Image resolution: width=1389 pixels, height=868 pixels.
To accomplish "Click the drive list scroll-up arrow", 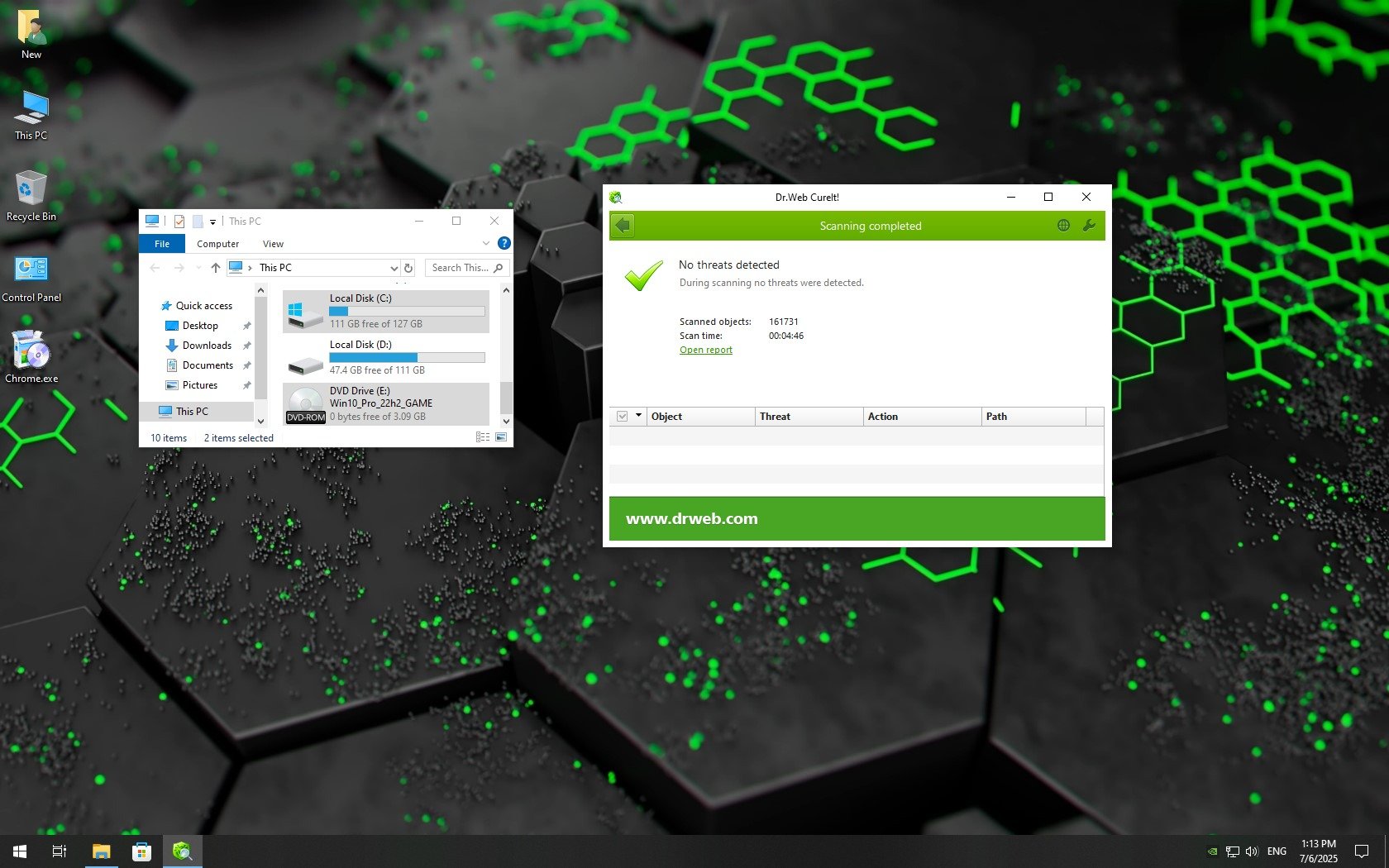I will click(x=506, y=291).
